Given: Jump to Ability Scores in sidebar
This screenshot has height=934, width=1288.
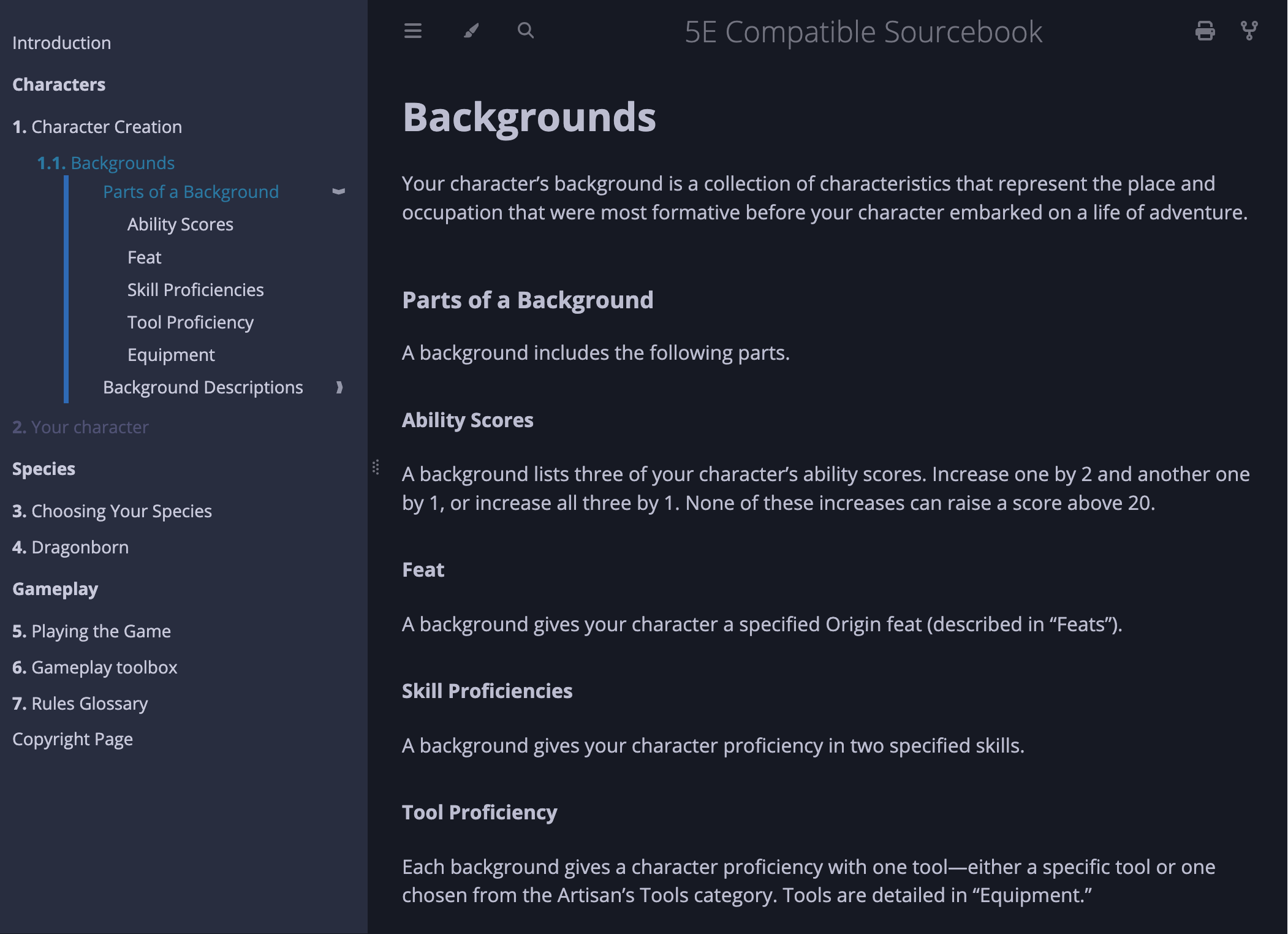Looking at the screenshot, I should (180, 224).
